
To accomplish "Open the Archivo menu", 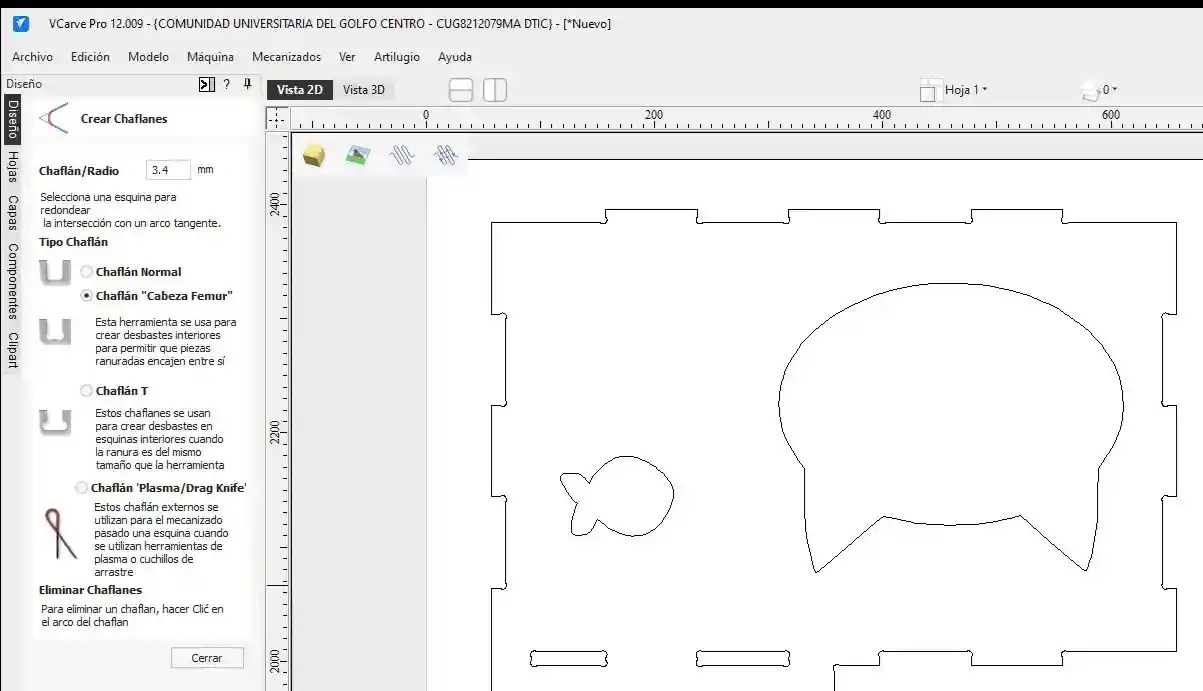I will pos(33,57).
